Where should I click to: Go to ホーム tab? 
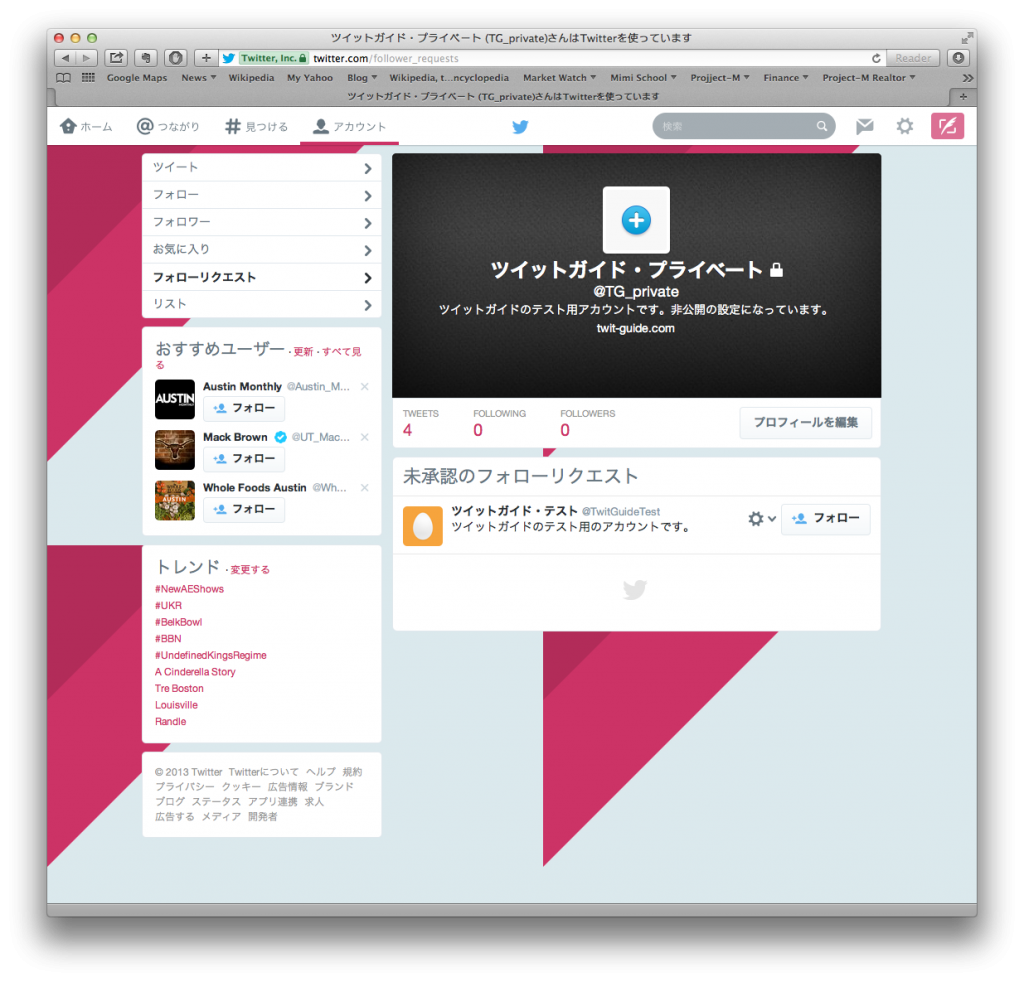(86, 126)
